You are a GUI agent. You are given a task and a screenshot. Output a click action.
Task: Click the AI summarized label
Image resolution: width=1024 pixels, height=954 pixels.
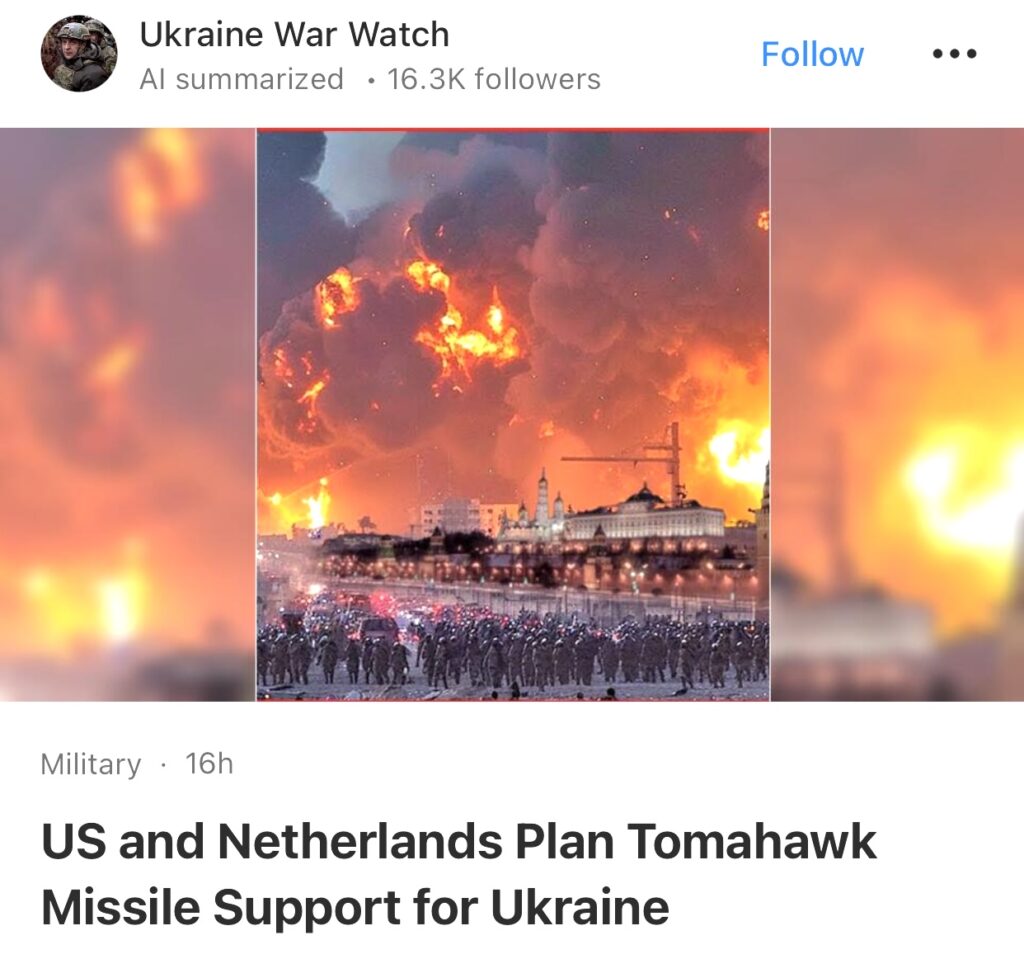(x=242, y=80)
